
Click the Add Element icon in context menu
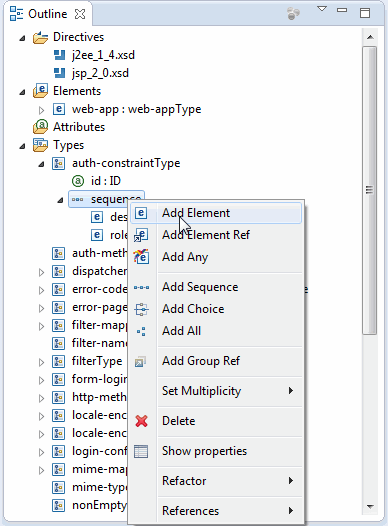pyautogui.click(x=141, y=213)
